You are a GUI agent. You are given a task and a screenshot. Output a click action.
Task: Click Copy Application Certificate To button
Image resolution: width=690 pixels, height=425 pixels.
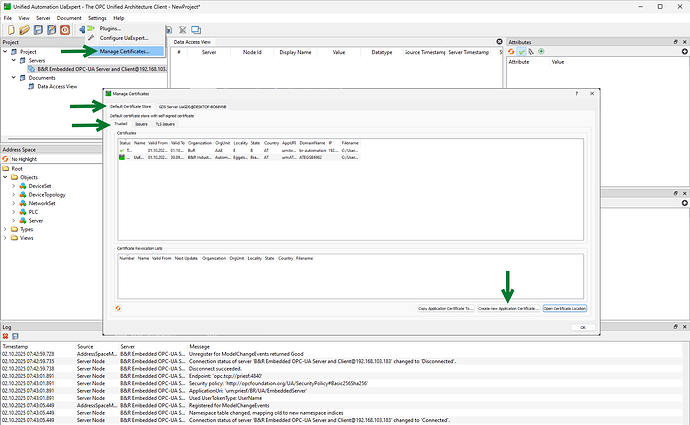[x=446, y=308]
